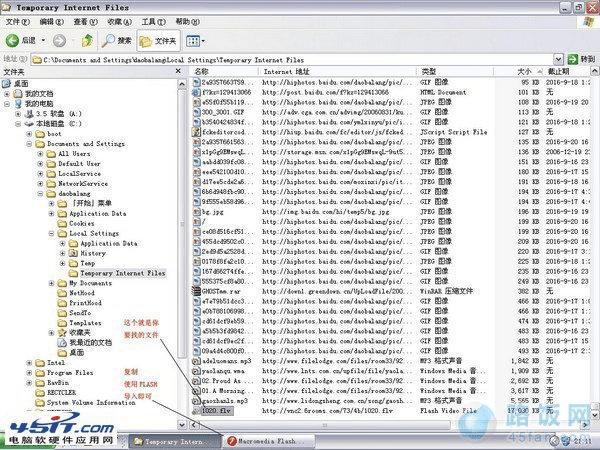Select the Default User folder
Screen dimensions: 600x450
[x=79, y=164]
